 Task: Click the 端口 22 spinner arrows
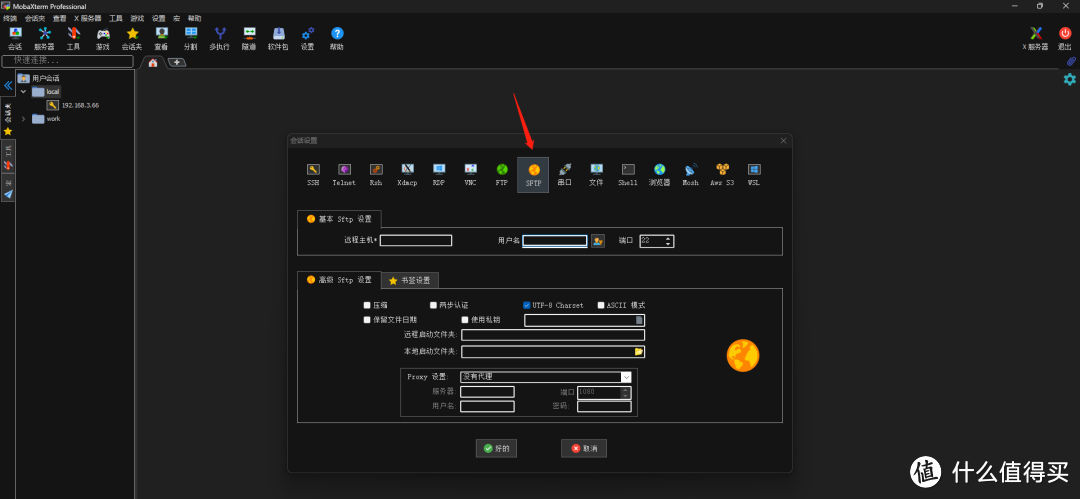coord(668,241)
